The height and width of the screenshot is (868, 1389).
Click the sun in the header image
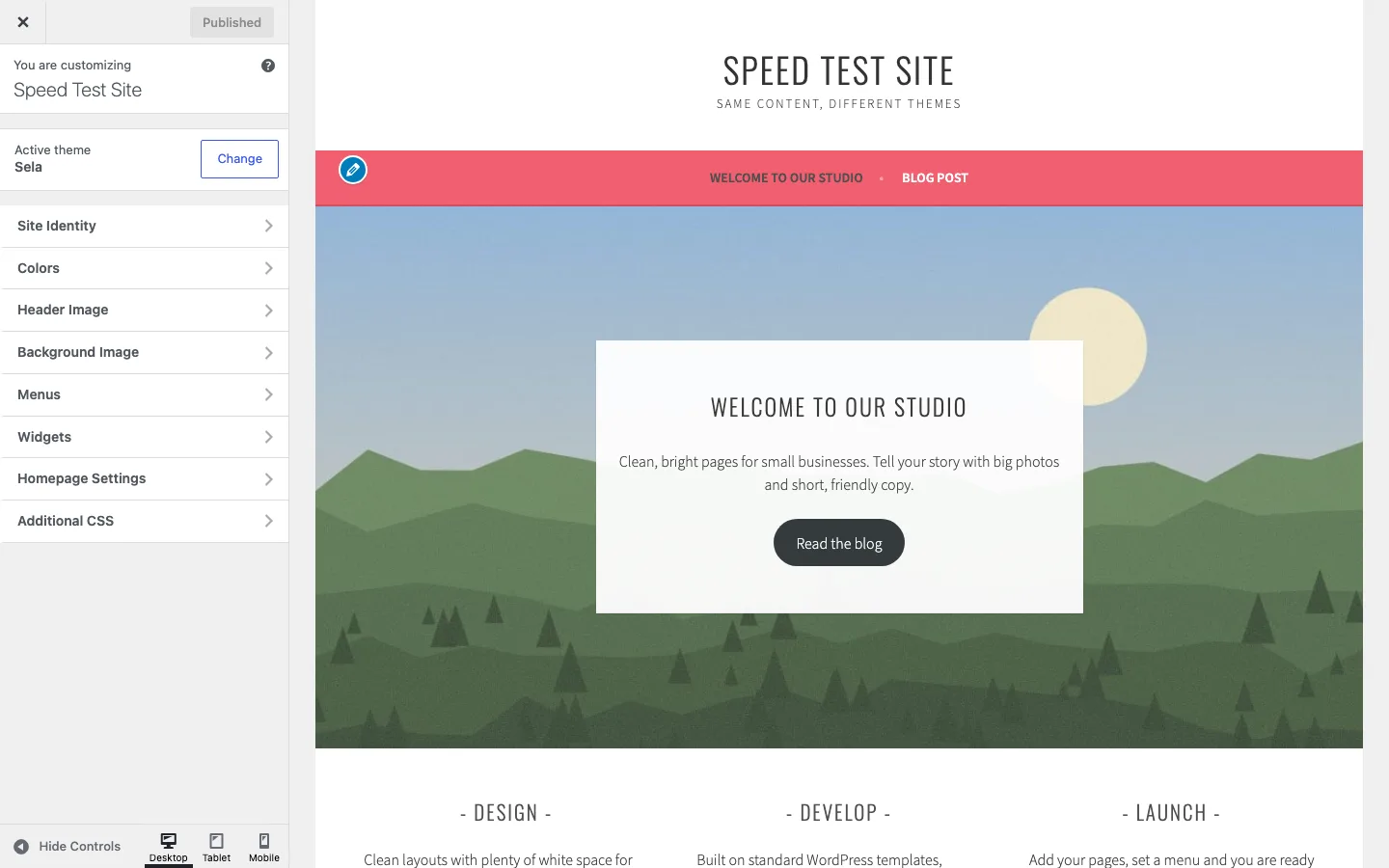[1088, 346]
